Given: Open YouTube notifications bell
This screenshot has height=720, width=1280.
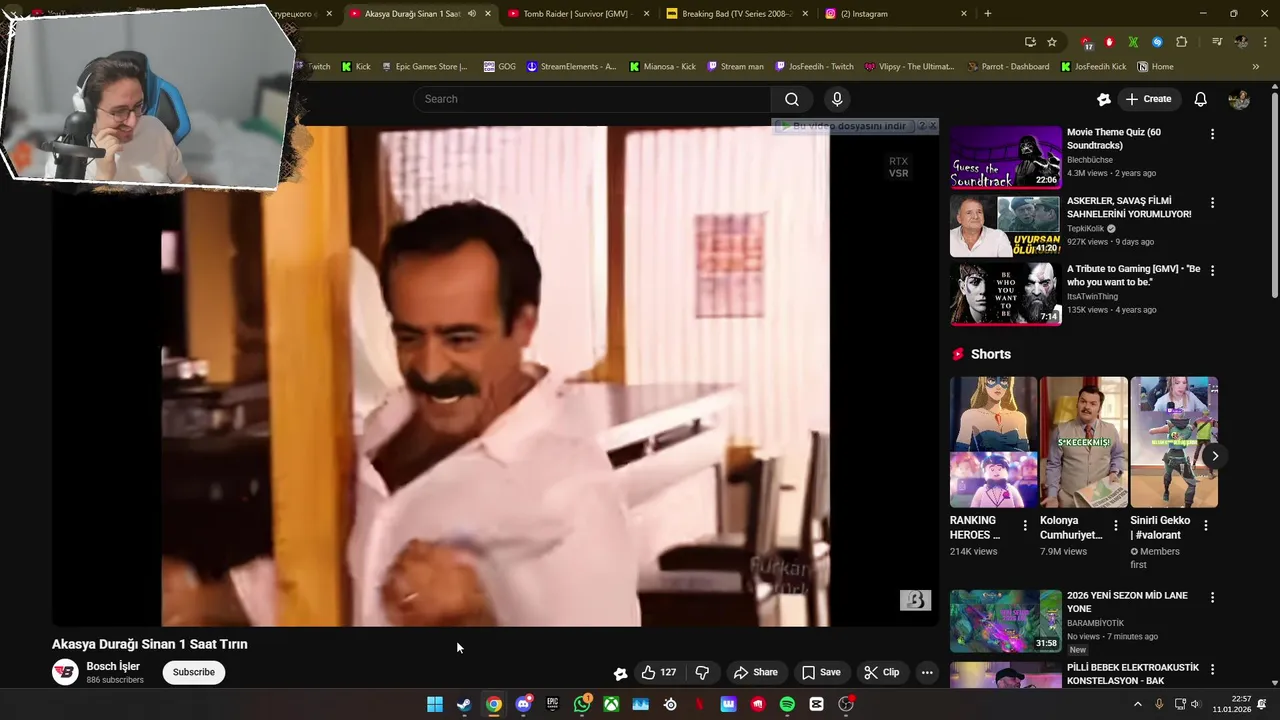Looking at the screenshot, I should click(1200, 99).
